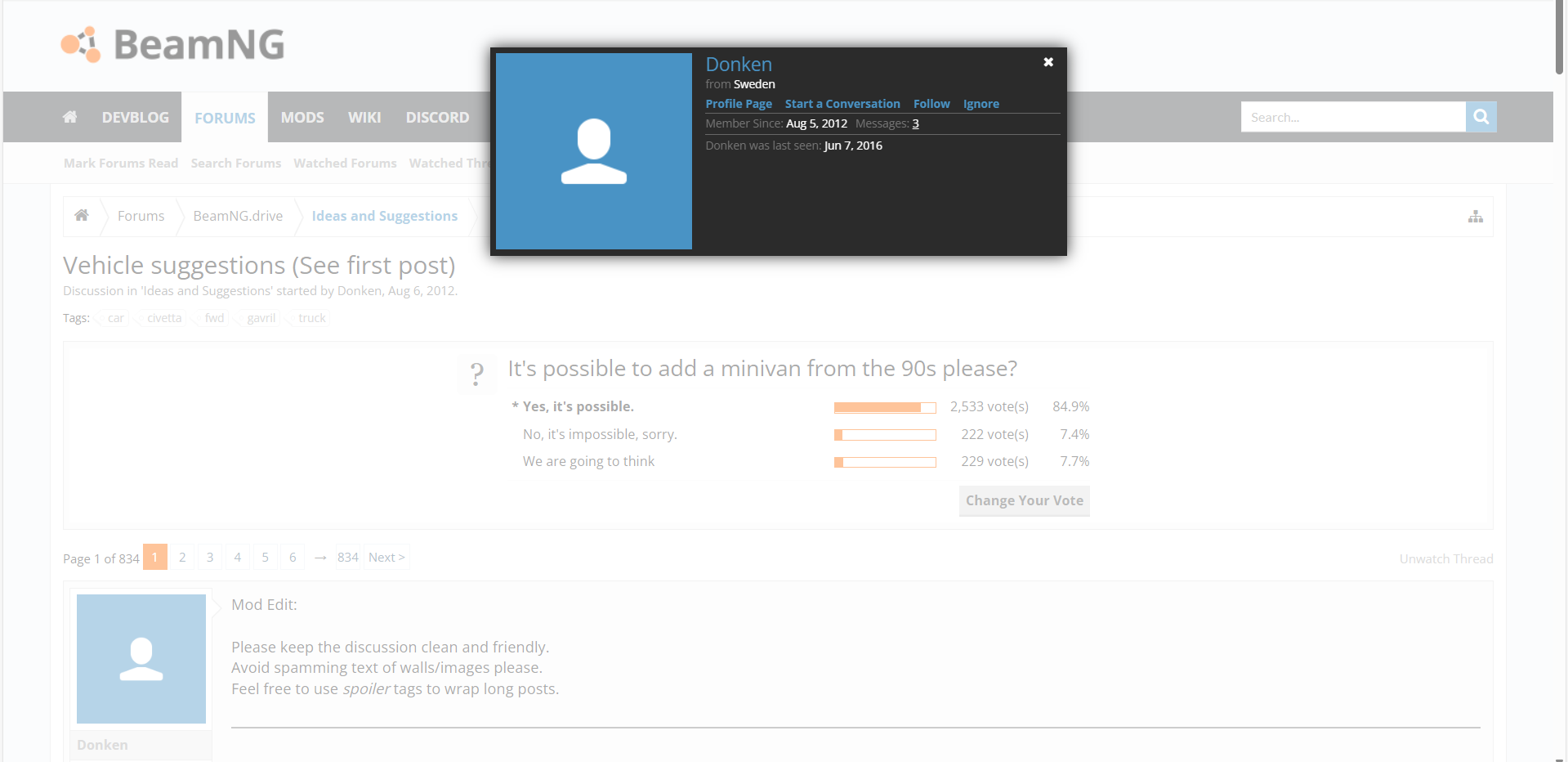View voters for 229 vote(s)
The width and height of the screenshot is (1568, 762).
pos(994,461)
